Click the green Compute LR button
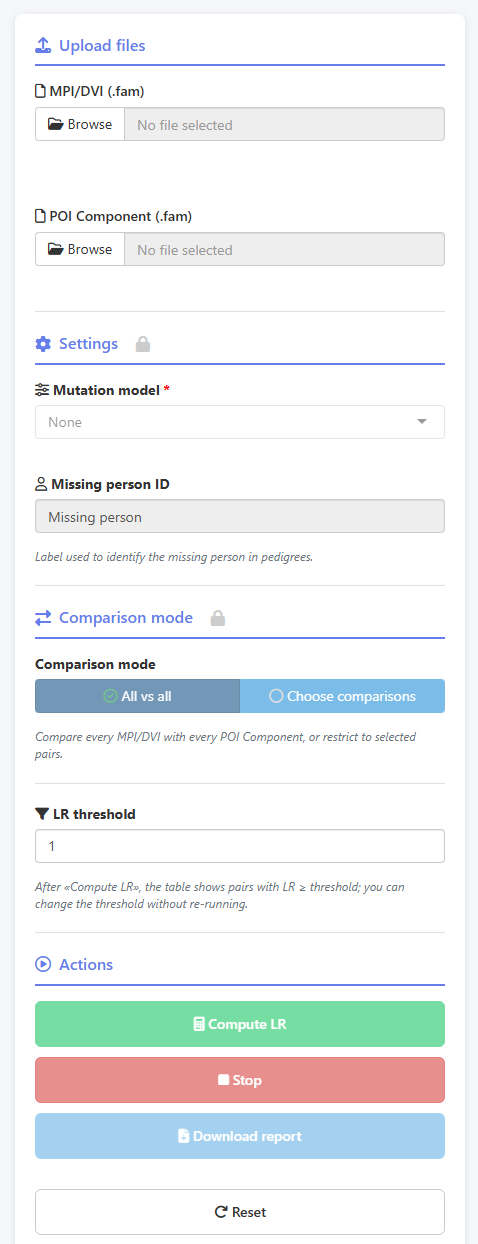This screenshot has height=1244, width=478. 240,1024
